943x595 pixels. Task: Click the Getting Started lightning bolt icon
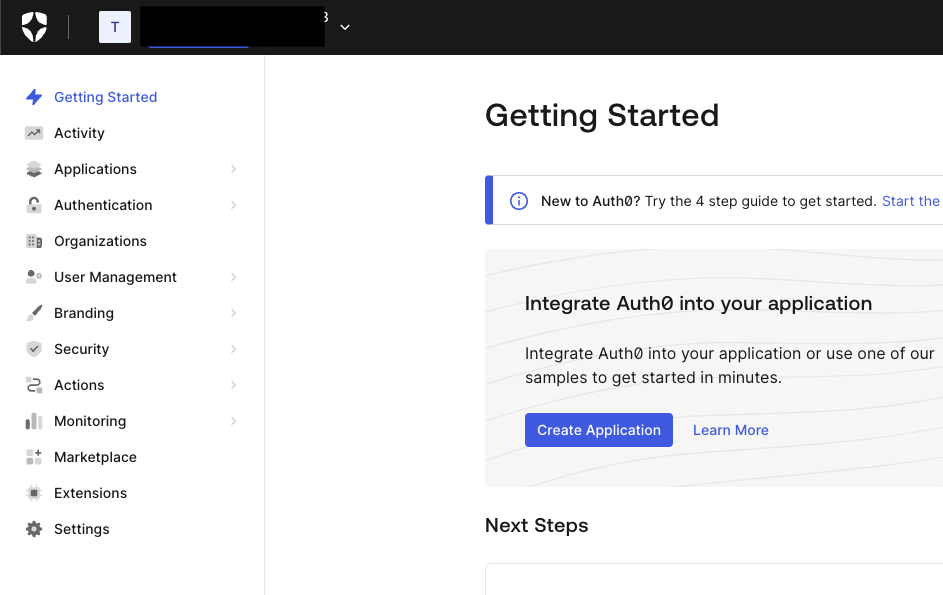34,97
